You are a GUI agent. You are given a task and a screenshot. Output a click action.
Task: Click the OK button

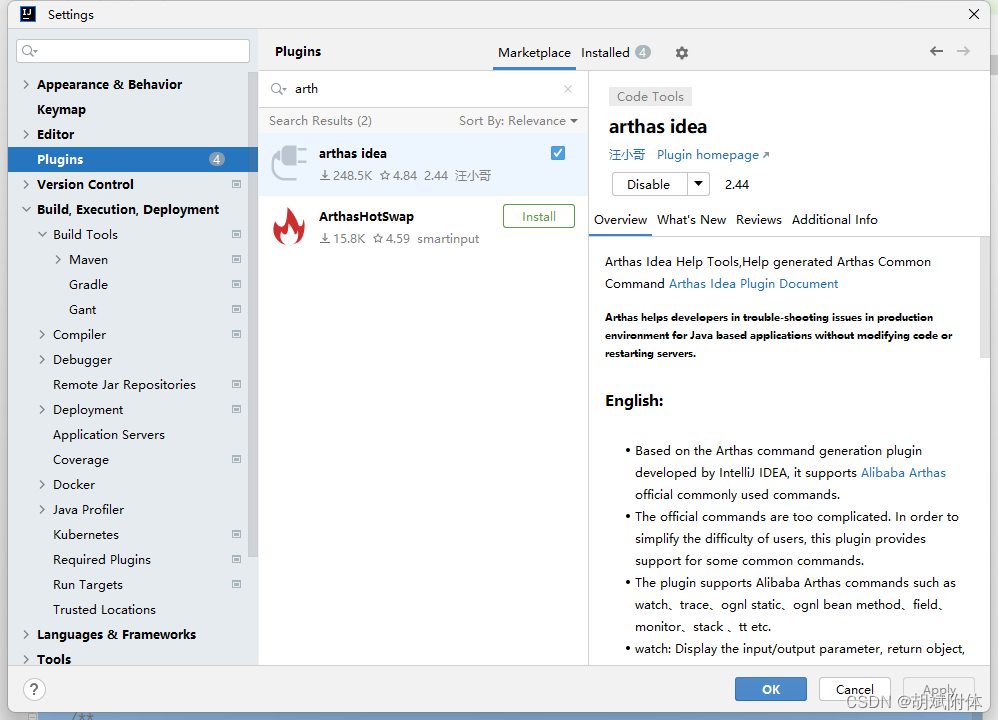[771, 689]
